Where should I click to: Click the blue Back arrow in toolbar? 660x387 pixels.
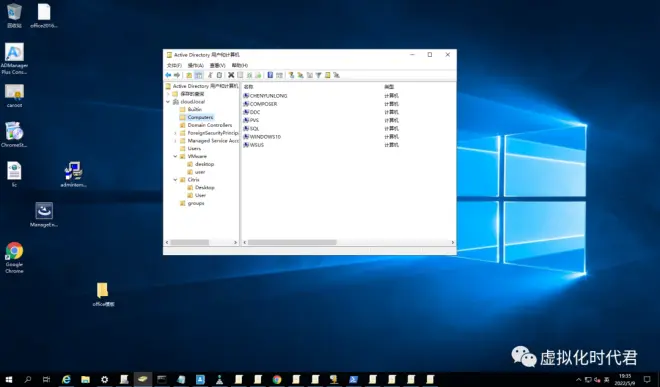(168, 75)
